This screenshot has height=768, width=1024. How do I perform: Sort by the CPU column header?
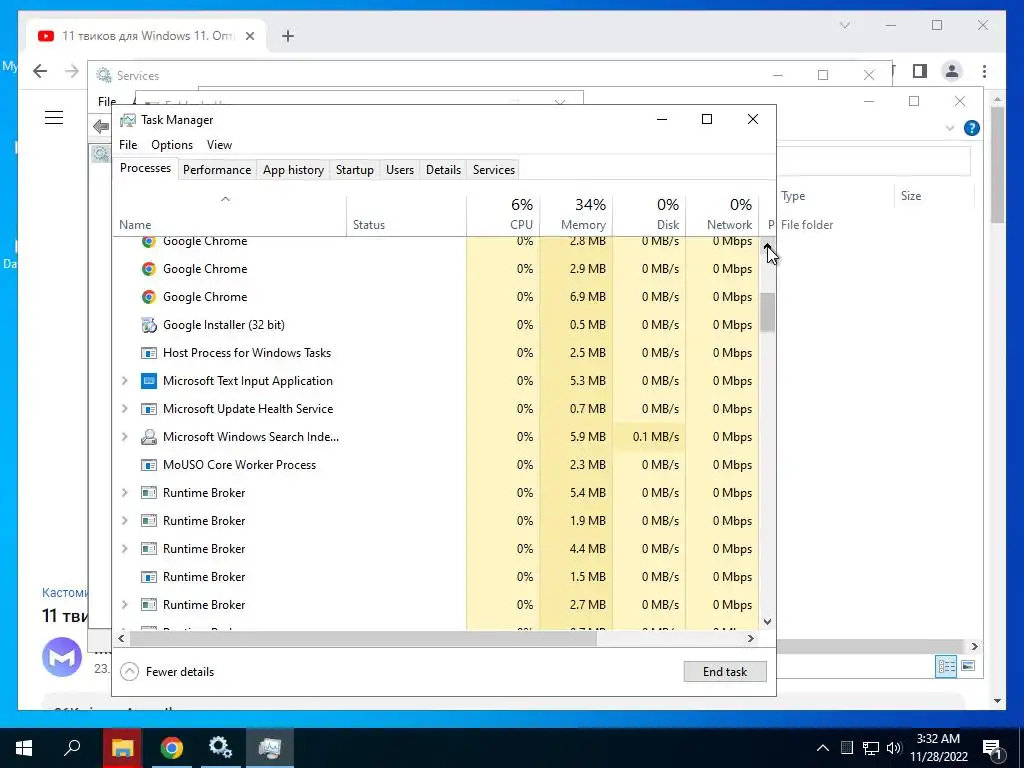point(503,216)
